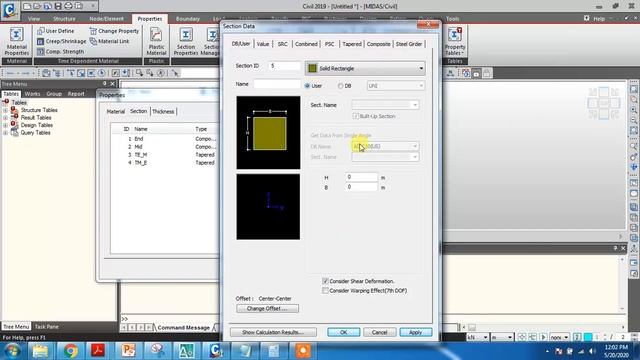Viewport: 640px width, 360px height.
Task: Open Adobe Acrobat from the taskbar
Action: tap(98, 351)
